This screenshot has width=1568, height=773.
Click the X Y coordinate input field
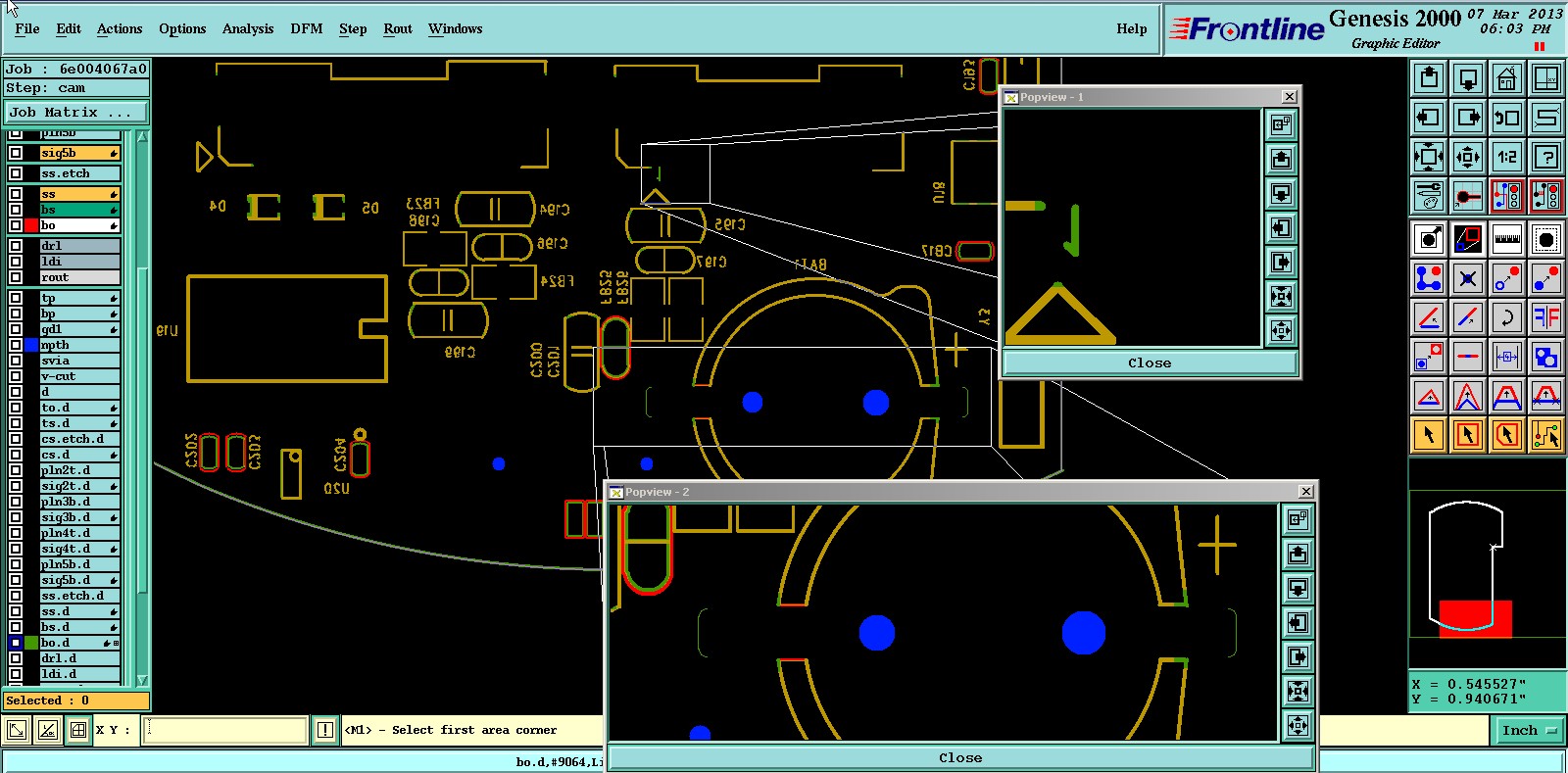pos(225,730)
